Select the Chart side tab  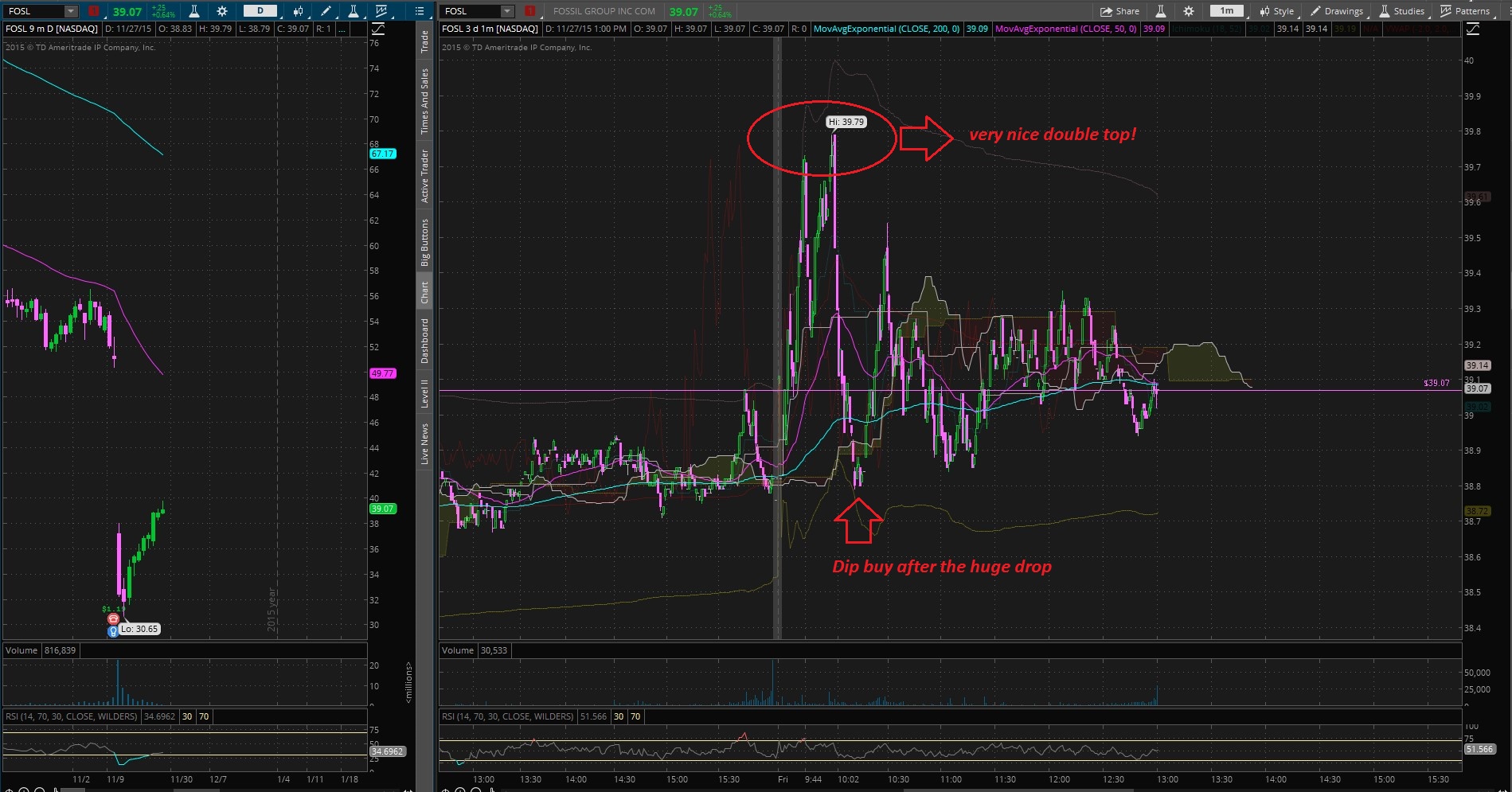click(424, 292)
